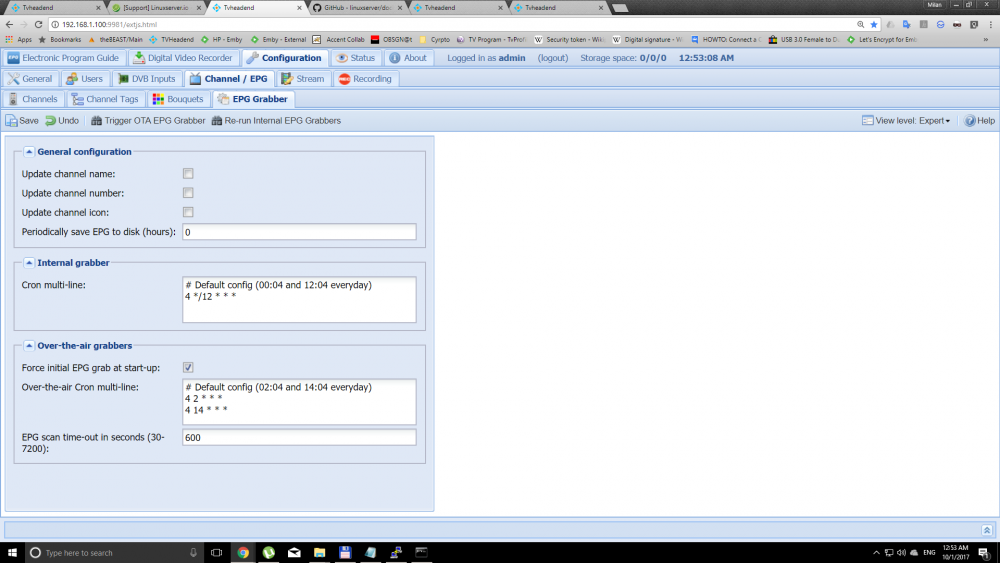1000x563 pixels.
Task: Open the Digital Video Recorder tab
Action: click(183, 58)
